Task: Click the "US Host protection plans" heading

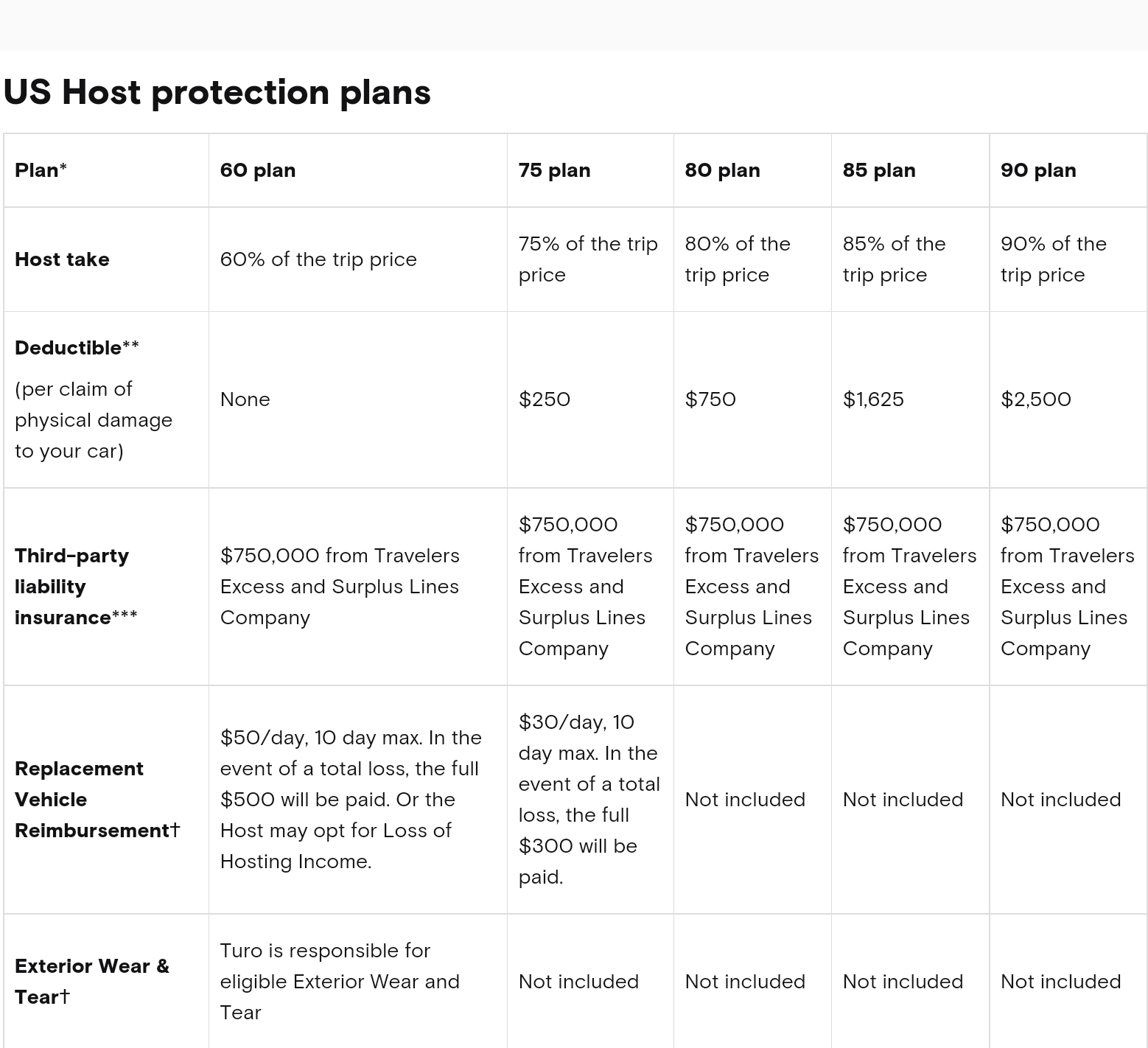Action: 217,93
